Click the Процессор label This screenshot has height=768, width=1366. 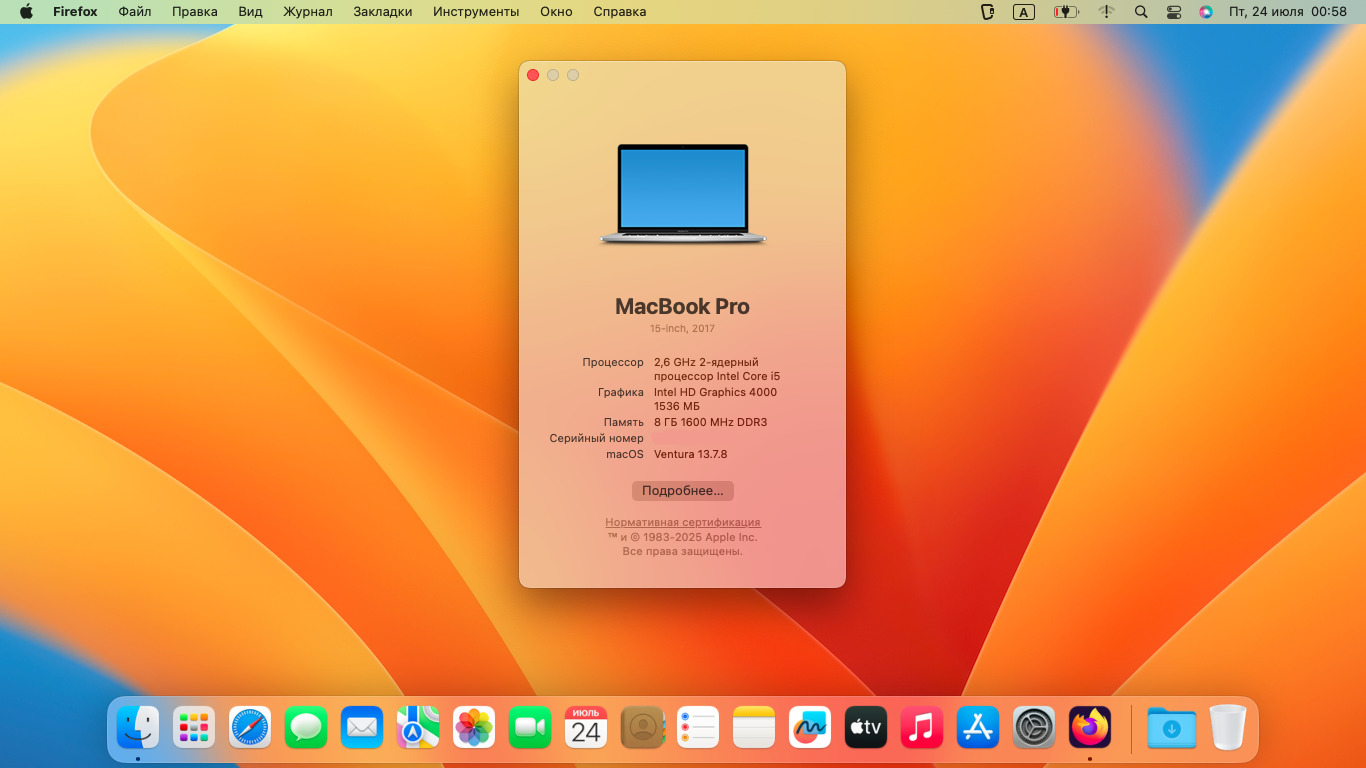(x=613, y=362)
